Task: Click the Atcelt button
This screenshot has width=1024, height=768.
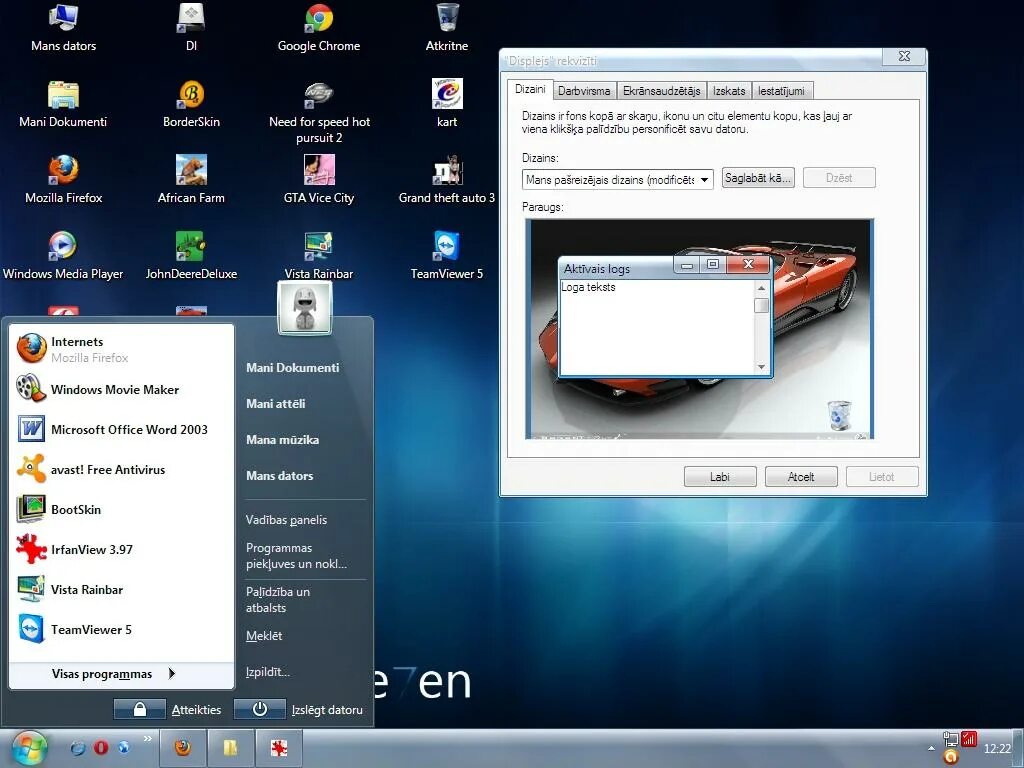Action: [x=801, y=477]
